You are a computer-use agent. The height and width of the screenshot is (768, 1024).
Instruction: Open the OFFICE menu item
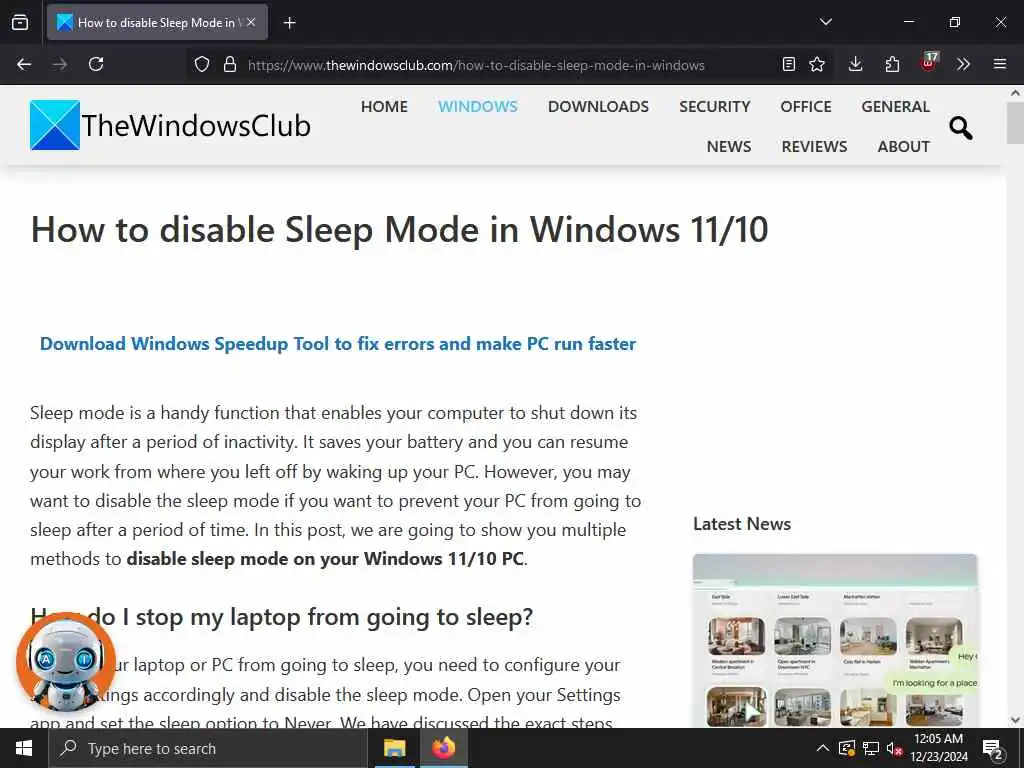806,106
